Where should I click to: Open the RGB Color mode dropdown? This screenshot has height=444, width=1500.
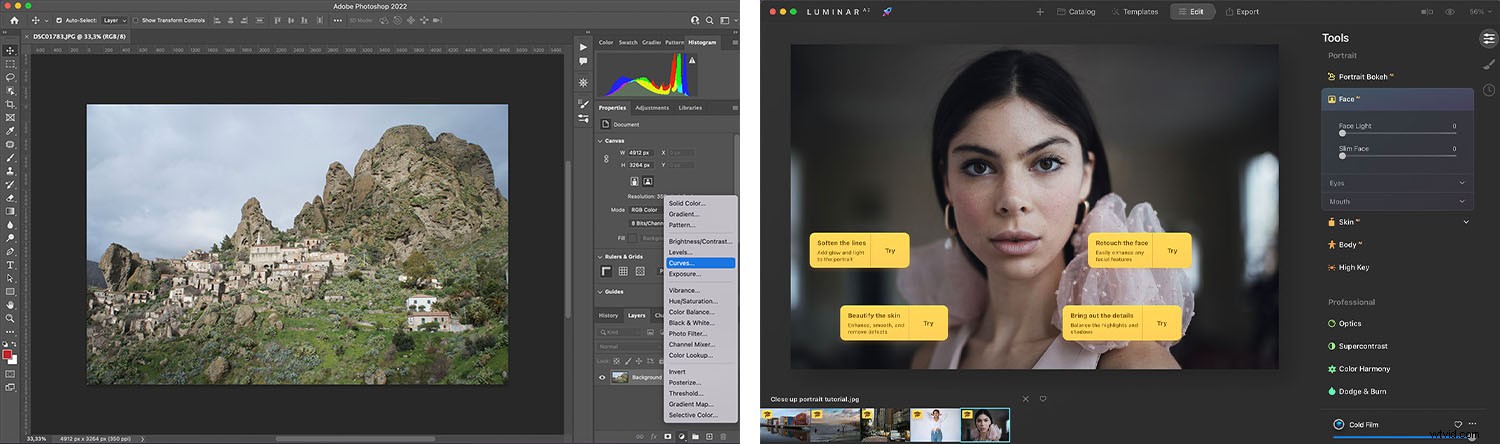[x=648, y=210]
